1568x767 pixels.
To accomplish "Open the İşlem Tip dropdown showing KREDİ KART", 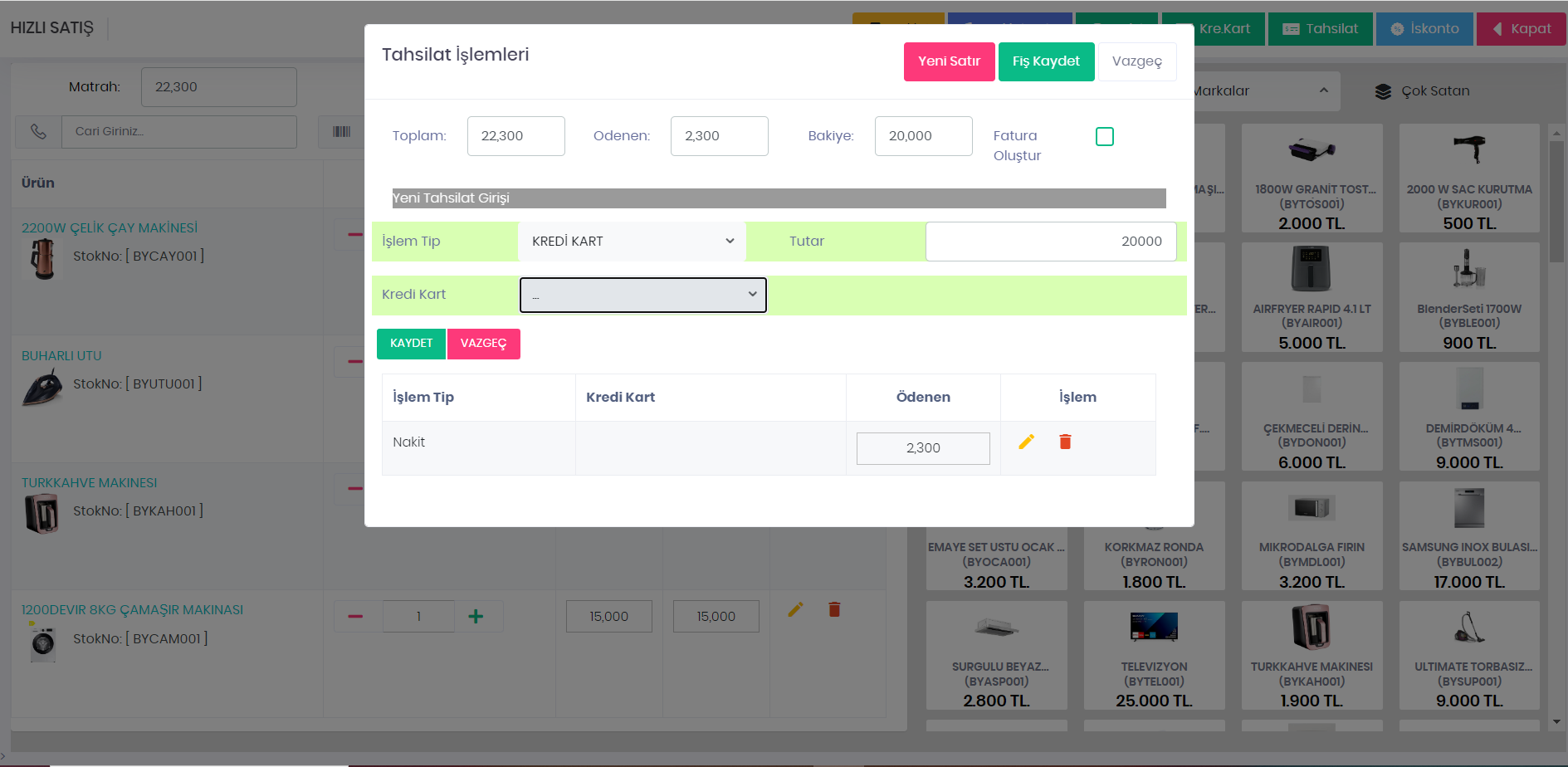I will [632, 242].
